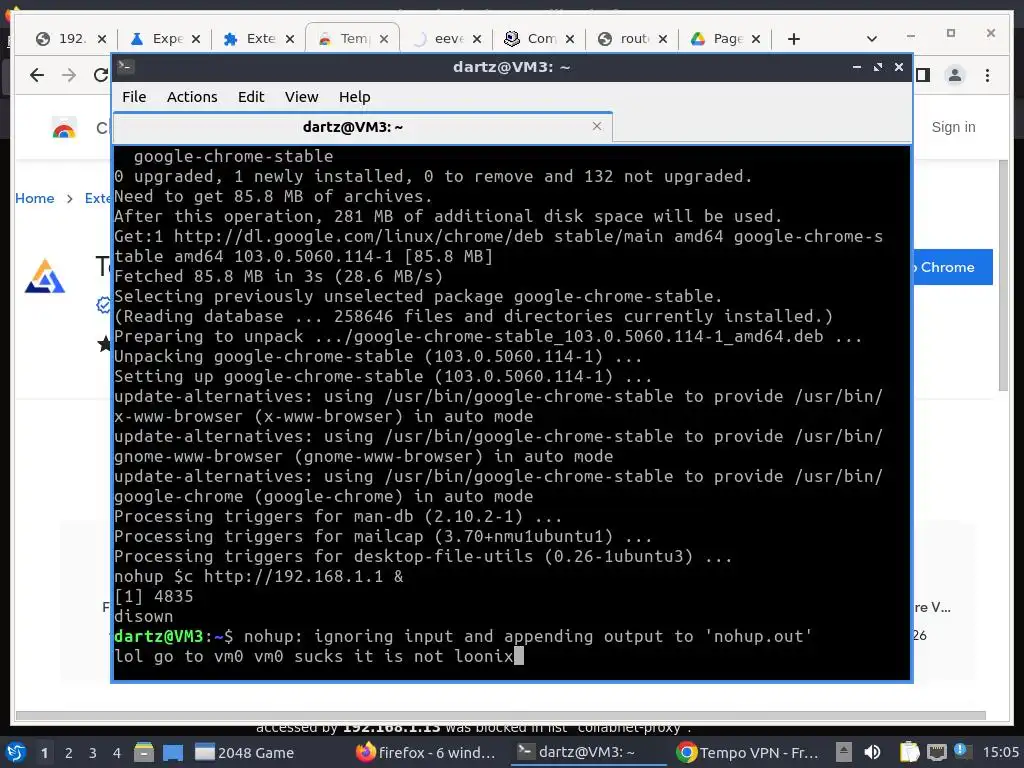Reload the Chrome page
The width and height of the screenshot is (1024, 768).
coord(101,75)
